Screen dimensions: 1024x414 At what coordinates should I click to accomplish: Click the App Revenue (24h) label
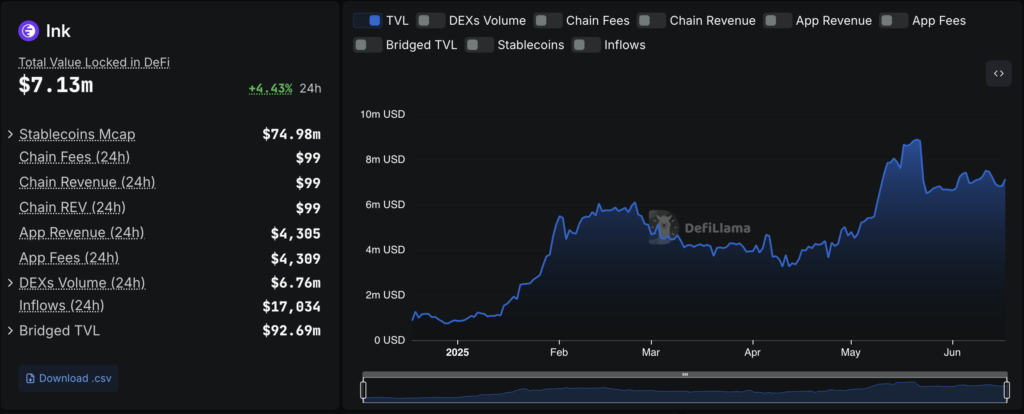(x=82, y=232)
